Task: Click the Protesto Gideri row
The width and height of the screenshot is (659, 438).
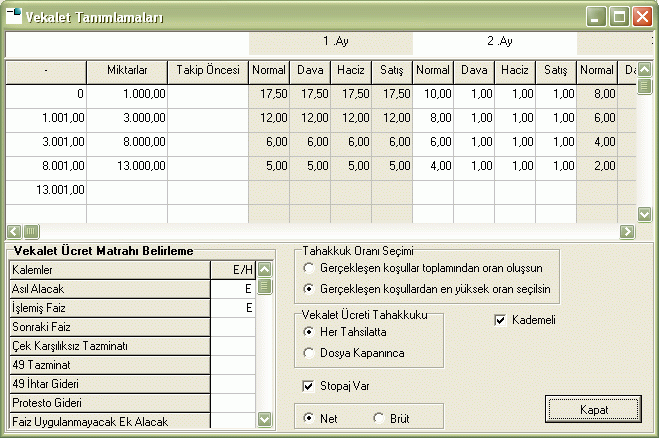Action: tap(110, 403)
